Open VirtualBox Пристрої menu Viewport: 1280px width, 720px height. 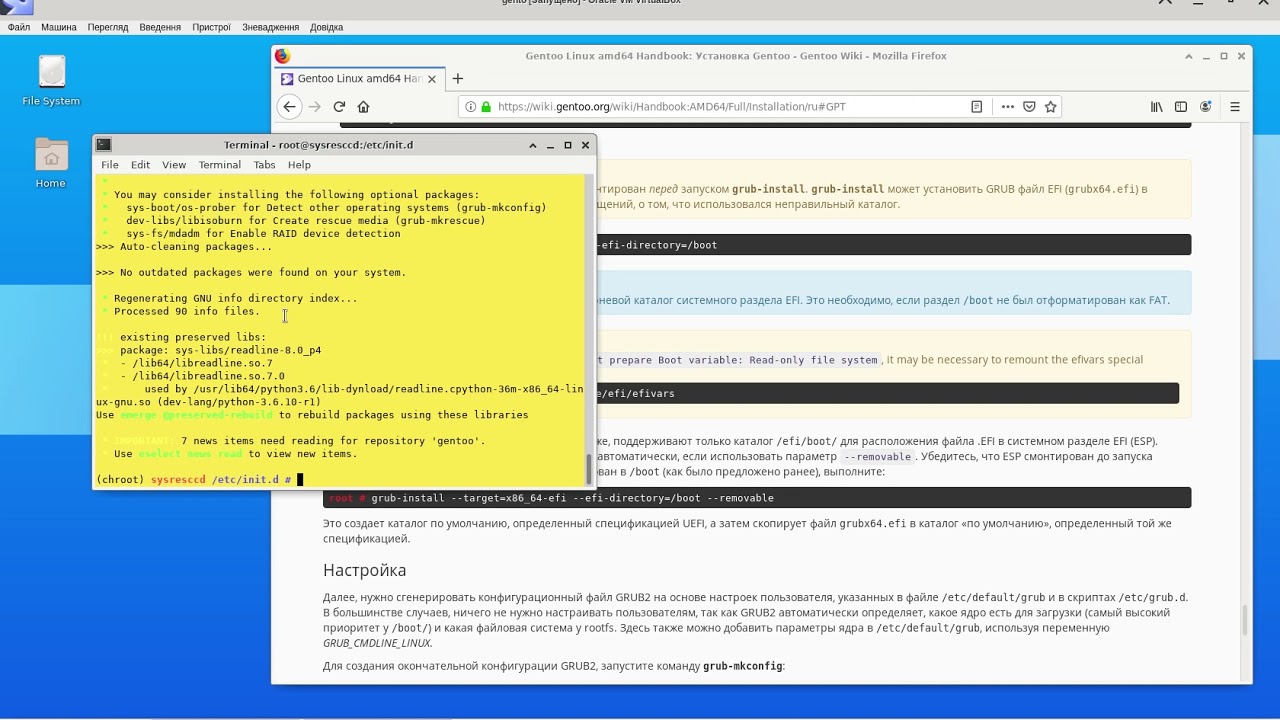tap(212, 27)
